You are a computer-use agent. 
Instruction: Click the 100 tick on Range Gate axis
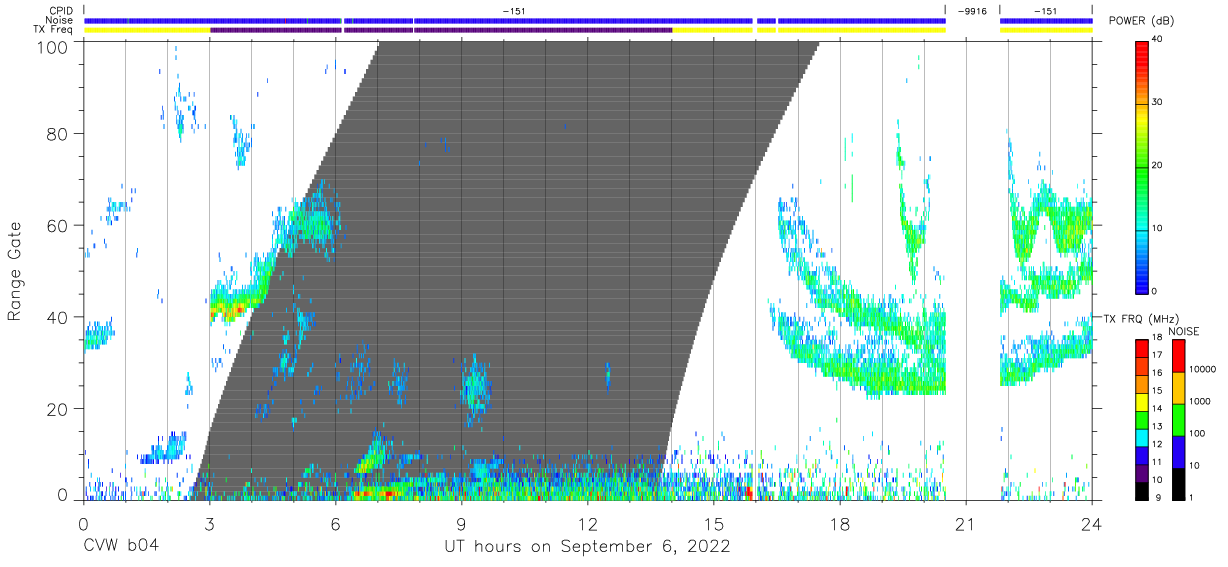54,47
